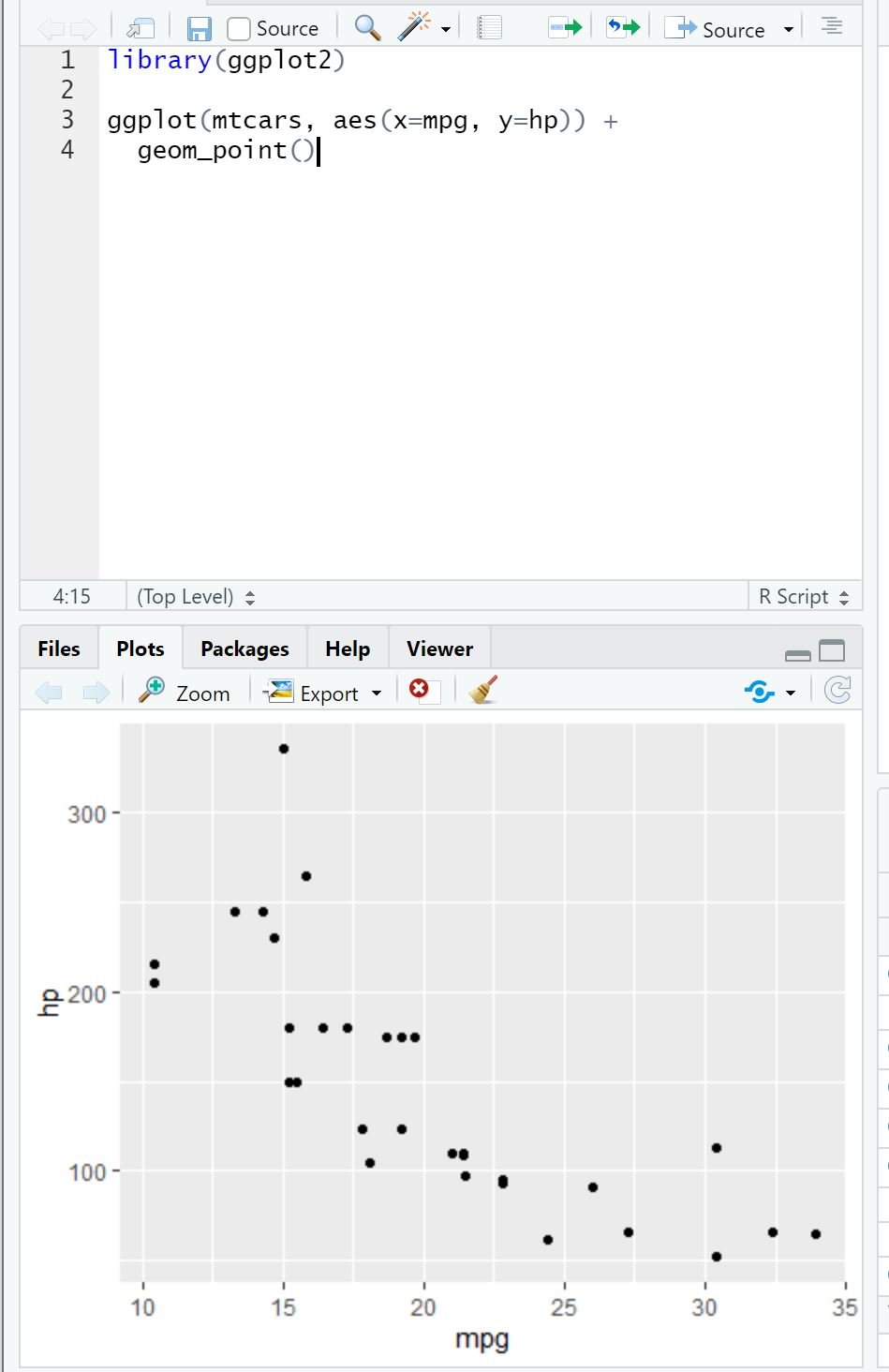Clear all plots with the broom icon
Viewport: 889px width, 1372px height.
click(x=483, y=691)
